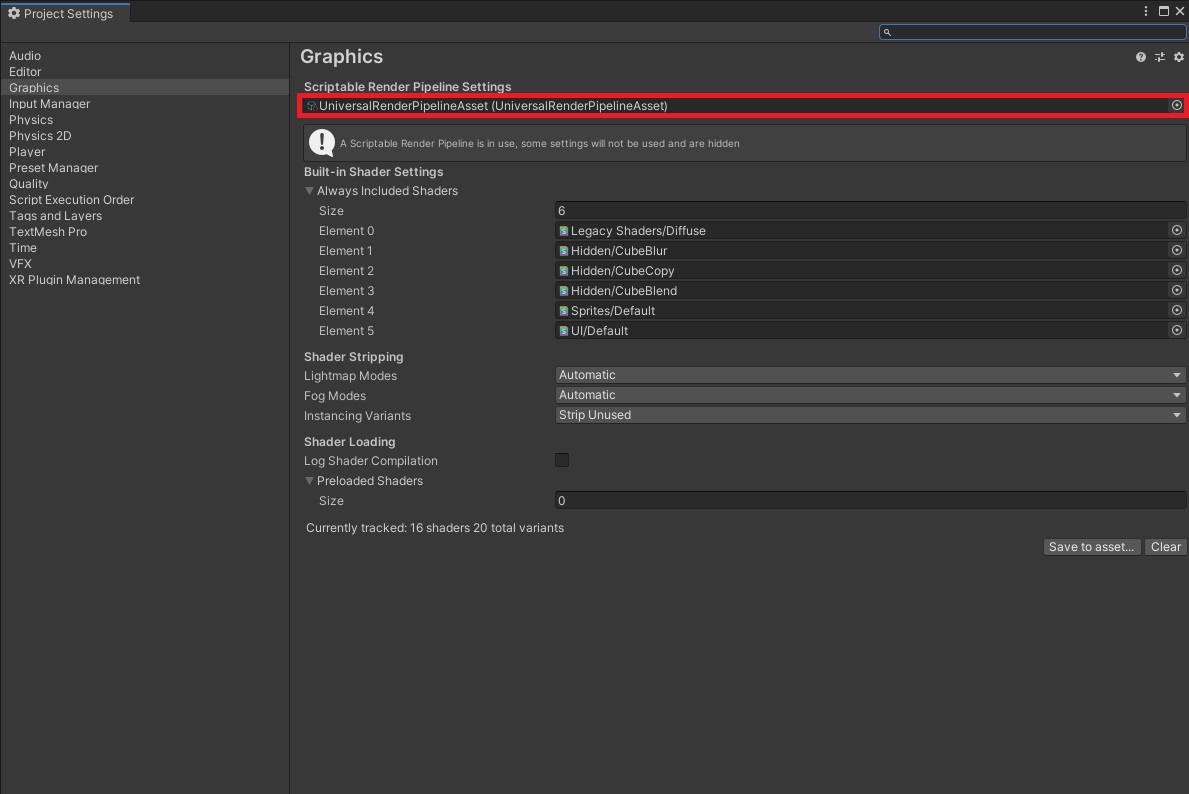
Task: Click the Project Settings gear tab icon
Action: click(14, 13)
